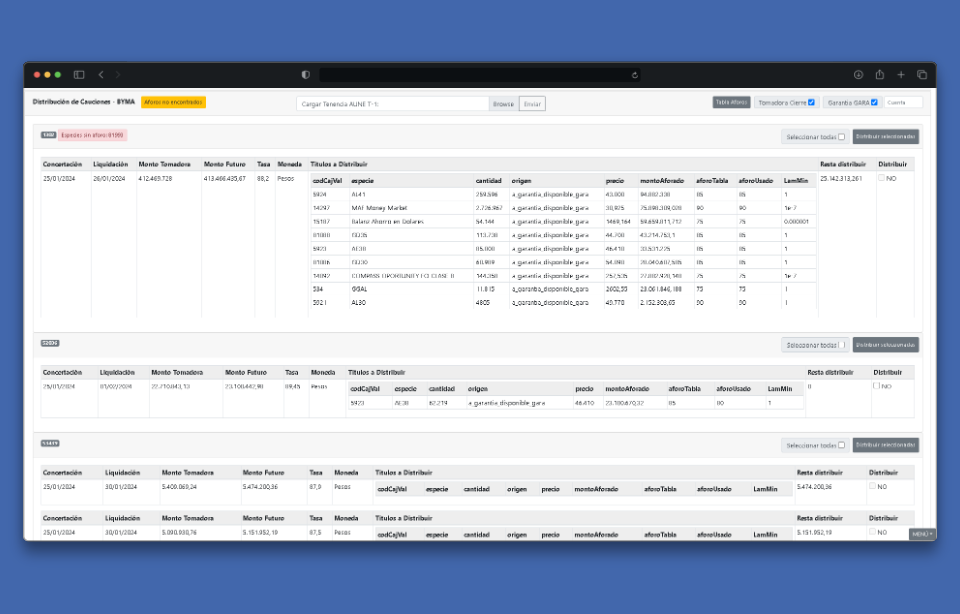Click the Cuenta input field
The image size is (960, 614).
pyautogui.click(x=903, y=102)
